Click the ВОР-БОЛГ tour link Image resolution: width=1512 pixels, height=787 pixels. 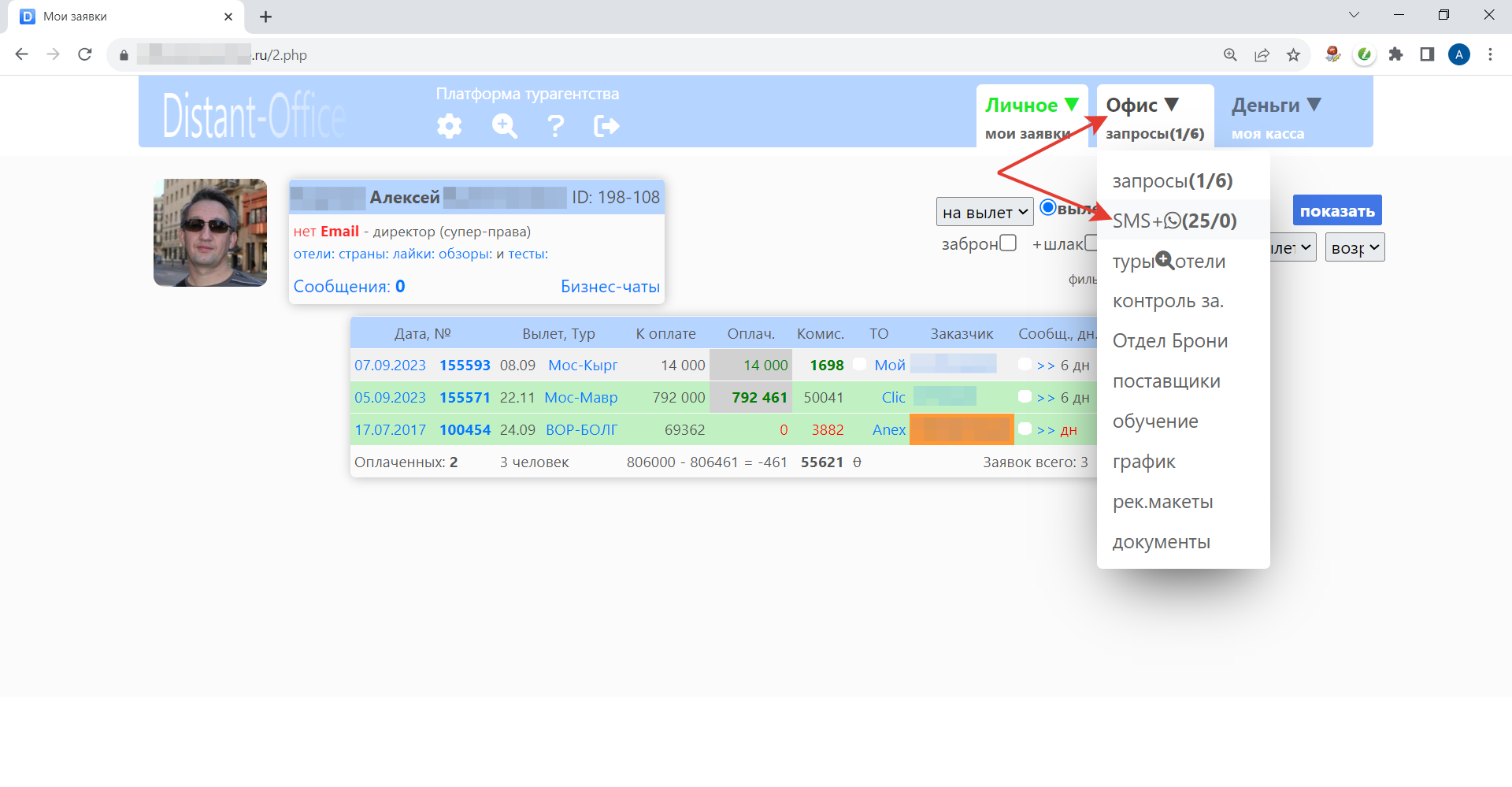click(x=582, y=429)
